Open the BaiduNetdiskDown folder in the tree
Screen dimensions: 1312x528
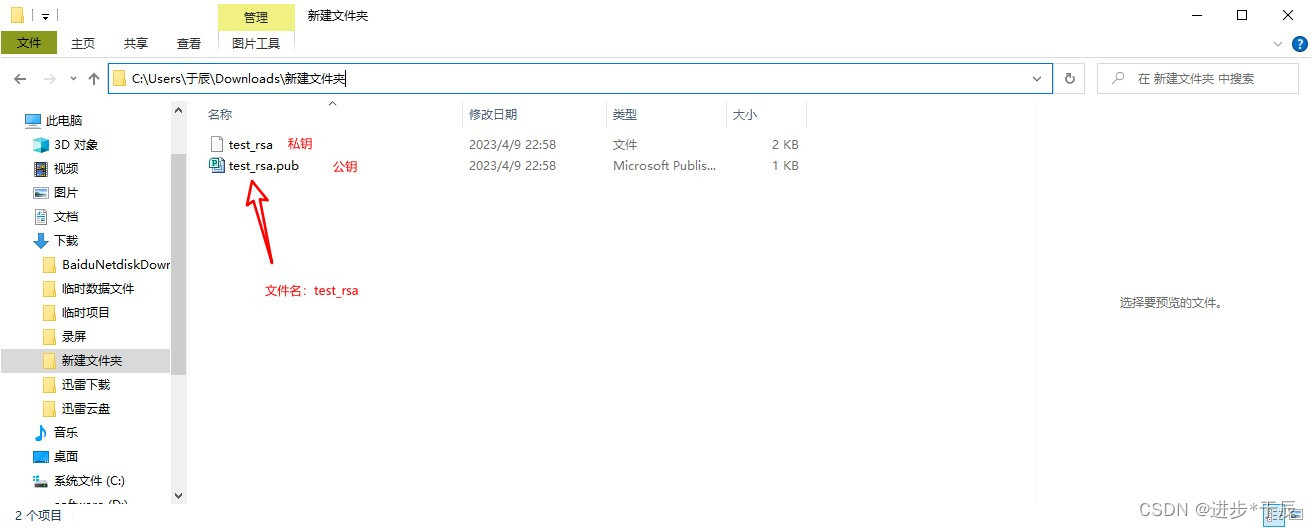116,265
